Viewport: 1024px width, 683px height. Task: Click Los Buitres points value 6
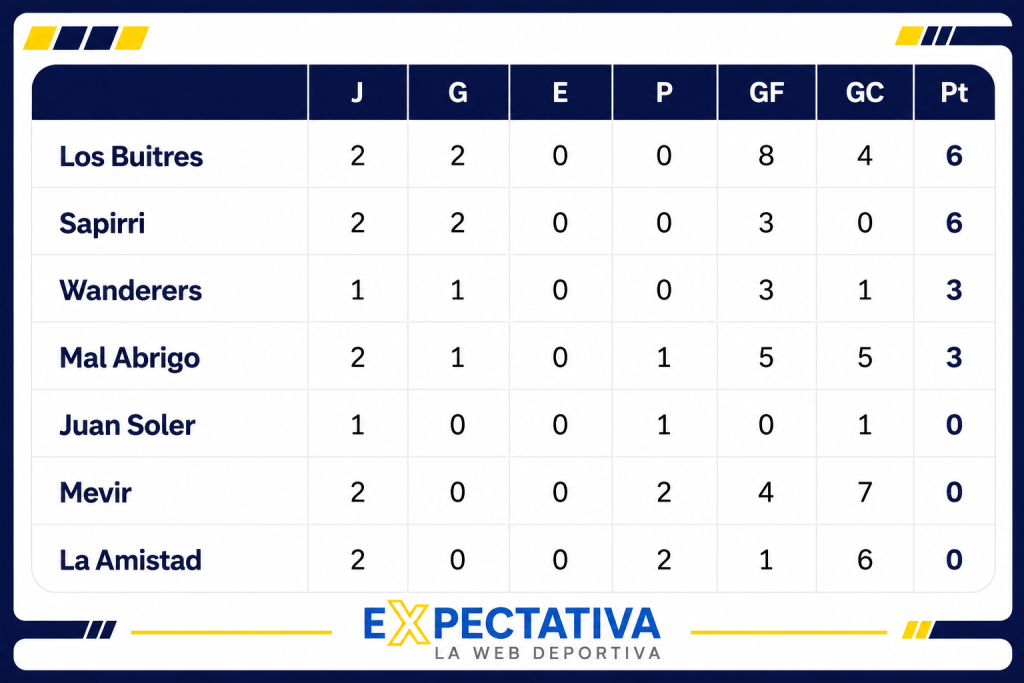pos(954,155)
